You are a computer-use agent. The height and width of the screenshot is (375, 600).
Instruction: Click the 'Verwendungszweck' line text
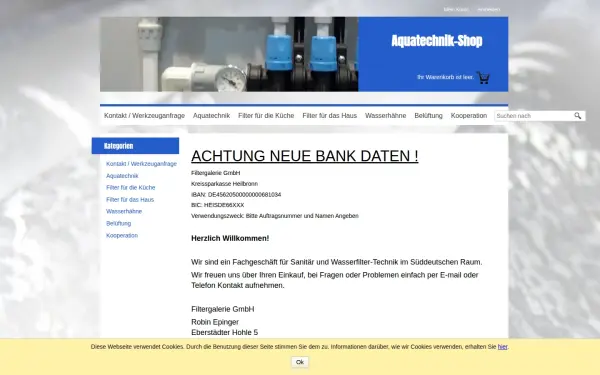point(275,216)
